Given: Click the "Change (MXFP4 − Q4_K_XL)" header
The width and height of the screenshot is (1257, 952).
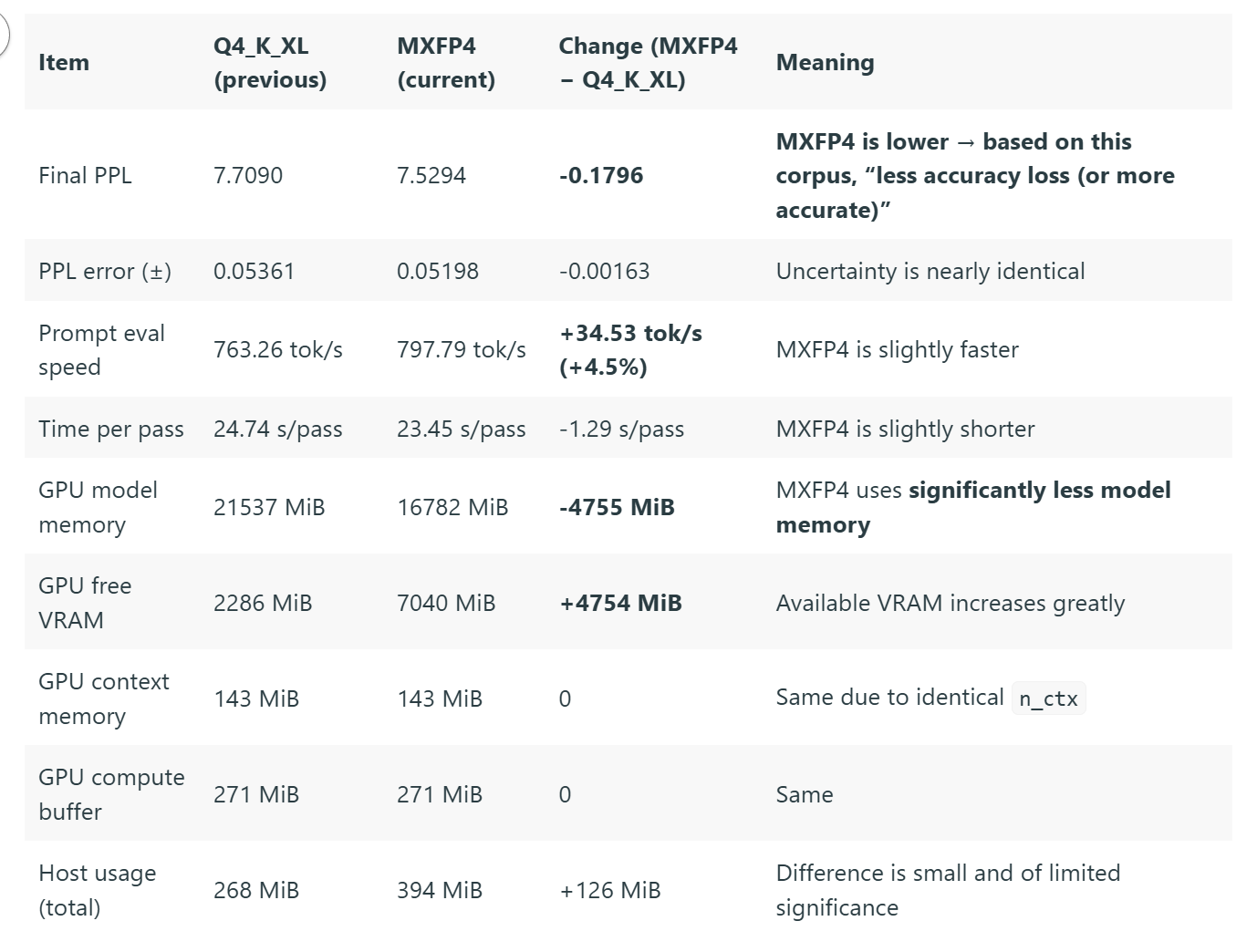Looking at the screenshot, I should coord(648,63).
